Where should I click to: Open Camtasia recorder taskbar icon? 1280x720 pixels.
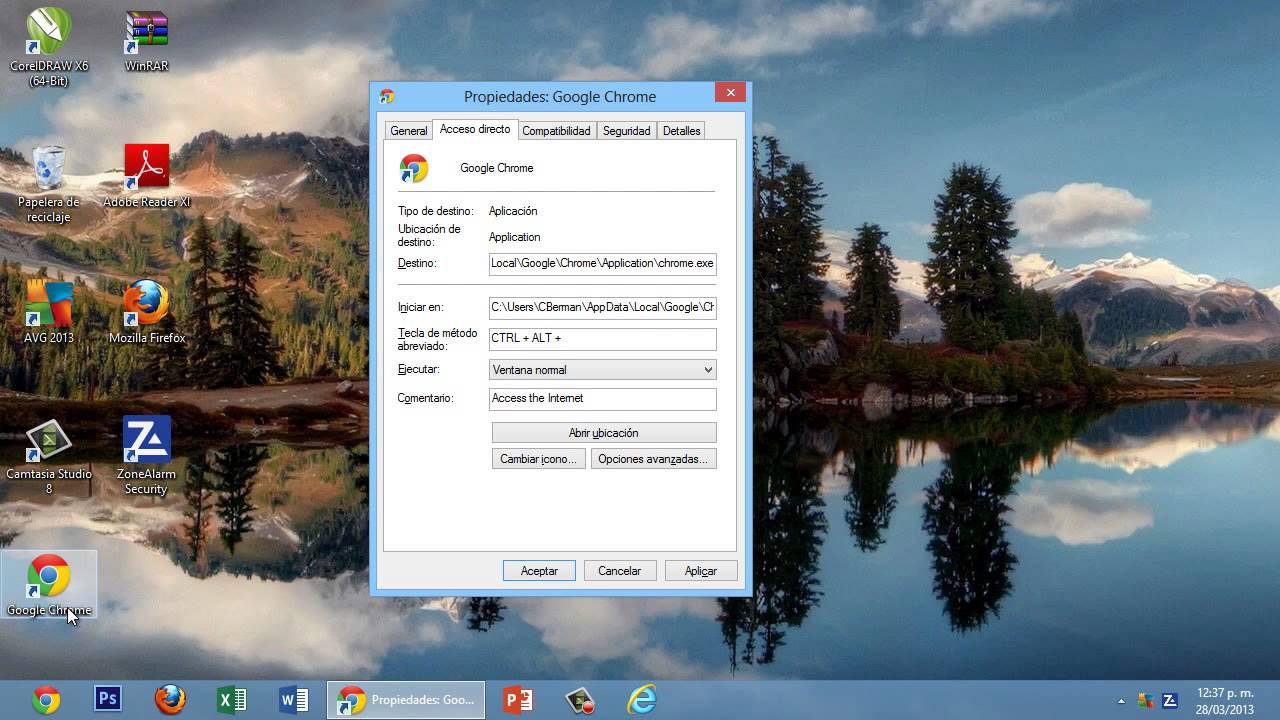point(580,699)
